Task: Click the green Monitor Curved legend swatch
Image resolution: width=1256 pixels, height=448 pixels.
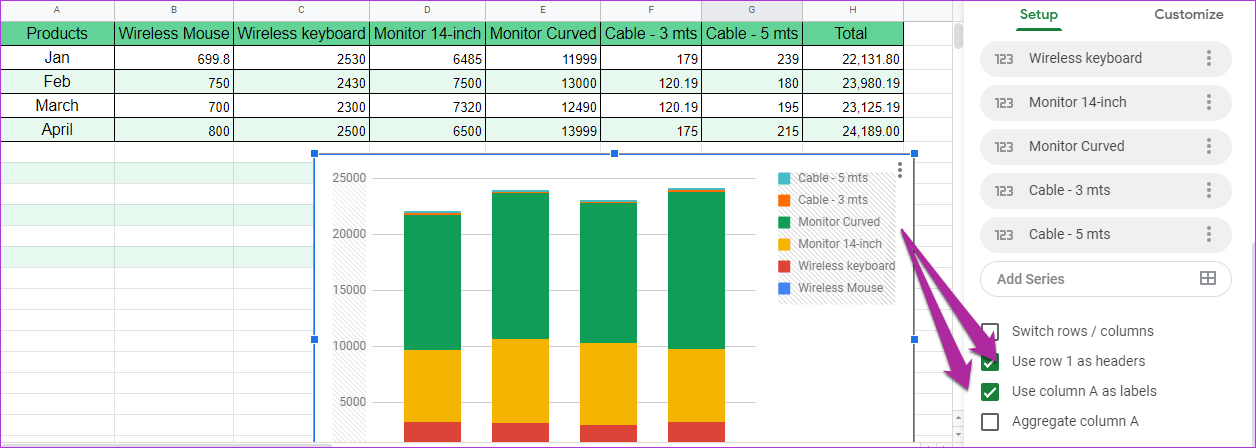Action: coord(784,222)
